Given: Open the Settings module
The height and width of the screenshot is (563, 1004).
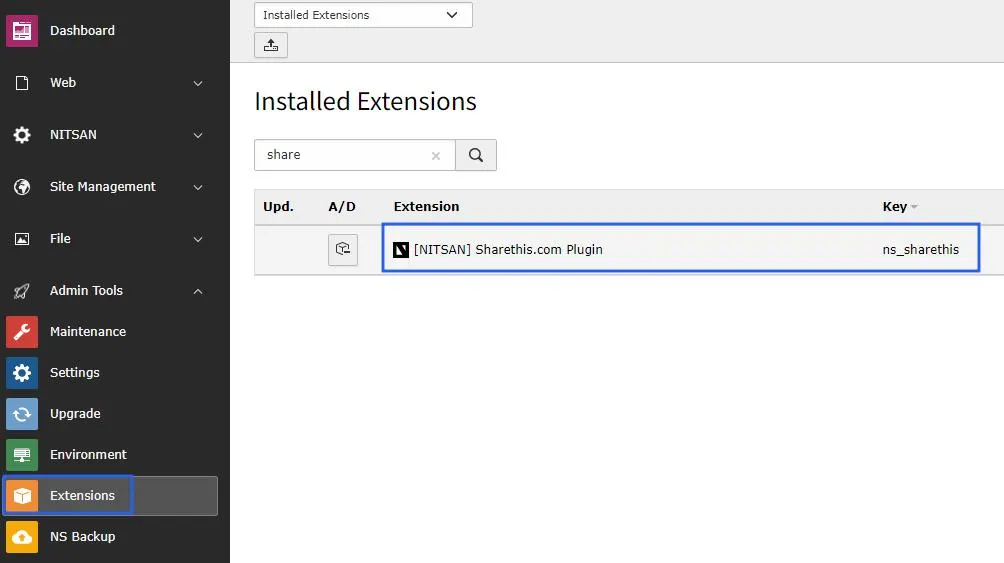Looking at the screenshot, I should 75,373.
